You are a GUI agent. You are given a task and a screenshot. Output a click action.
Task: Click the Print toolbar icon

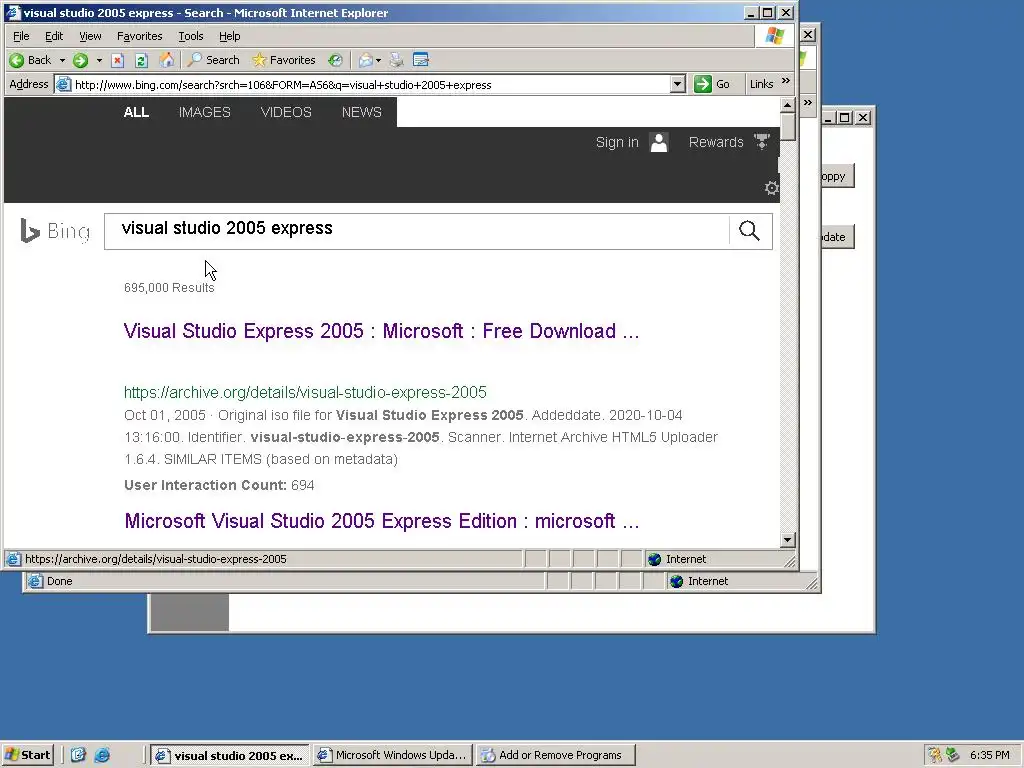click(x=396, y=60)
